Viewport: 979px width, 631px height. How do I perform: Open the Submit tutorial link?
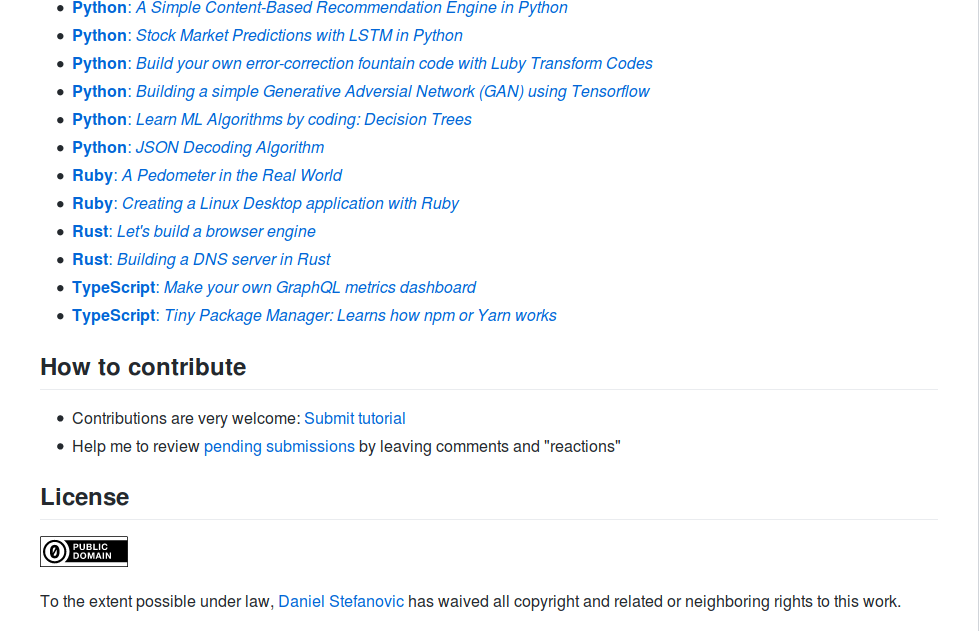[355, 418]
